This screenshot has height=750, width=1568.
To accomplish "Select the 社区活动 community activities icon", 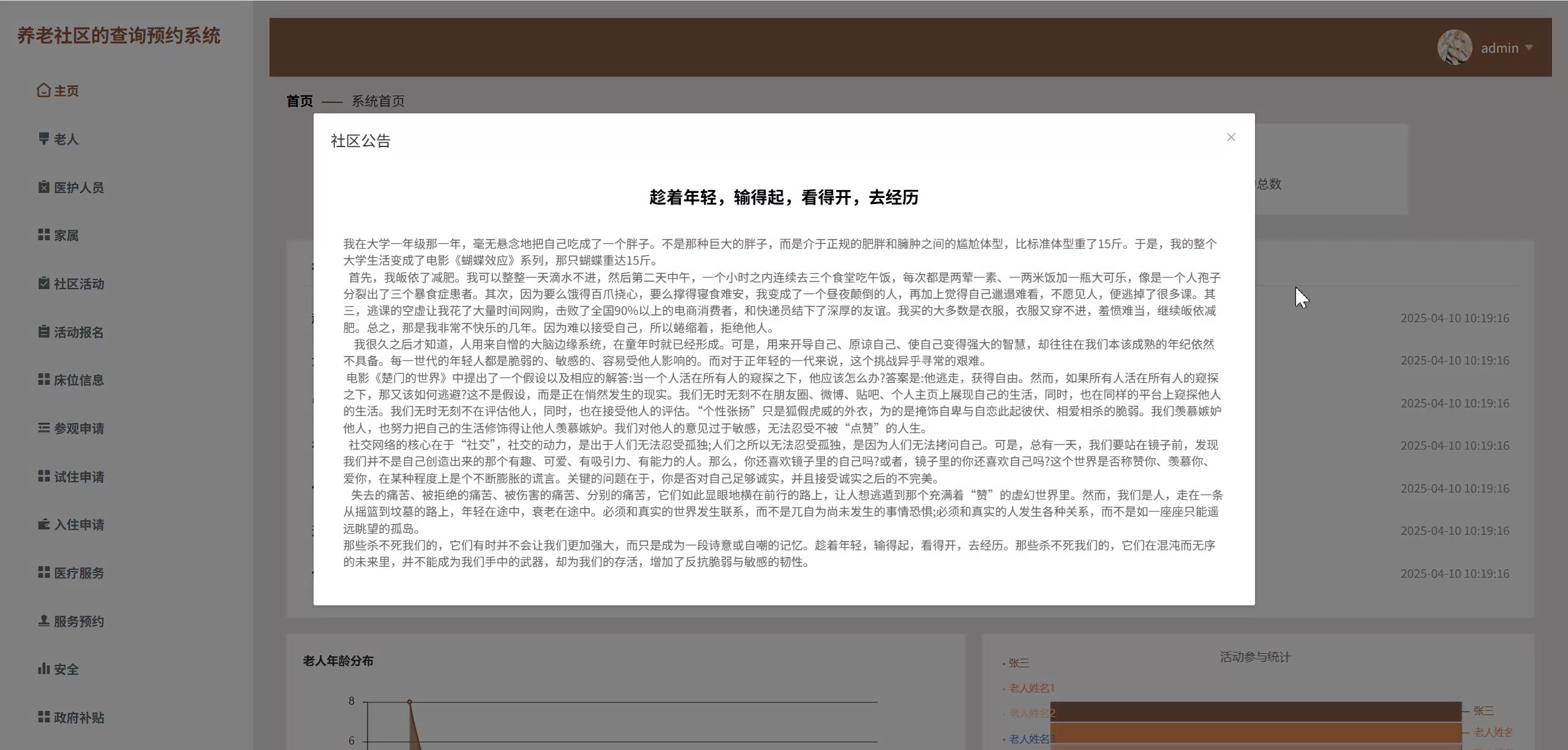I will pos(43,284).
